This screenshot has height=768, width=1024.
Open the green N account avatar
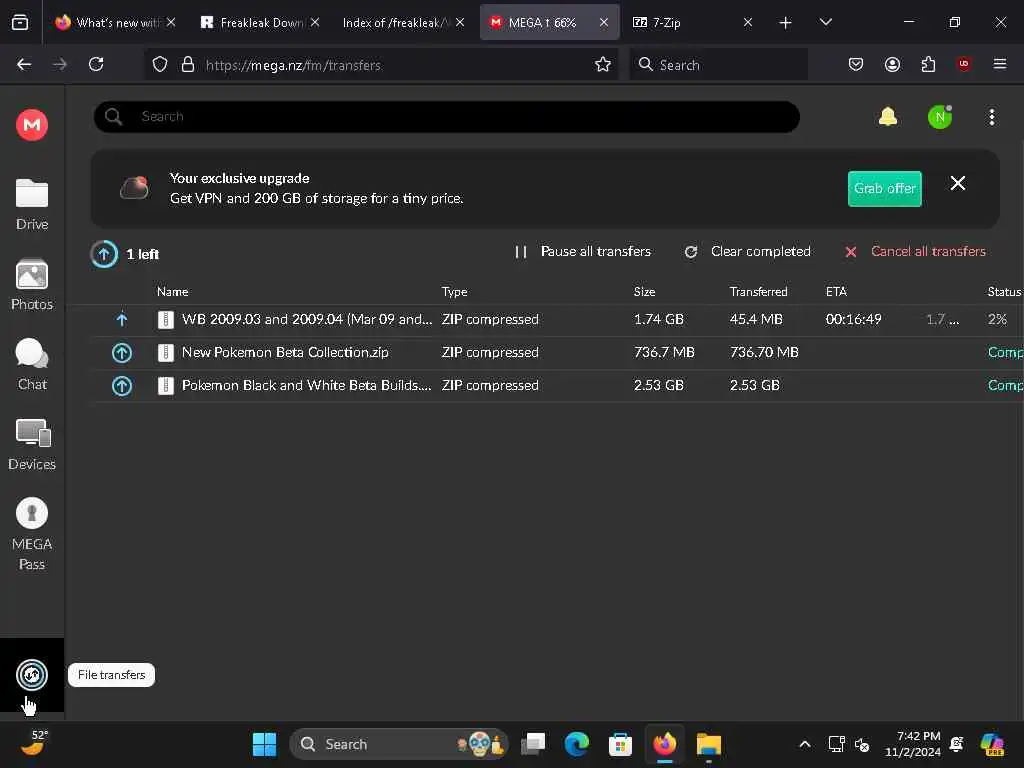(x=940, y=117)
